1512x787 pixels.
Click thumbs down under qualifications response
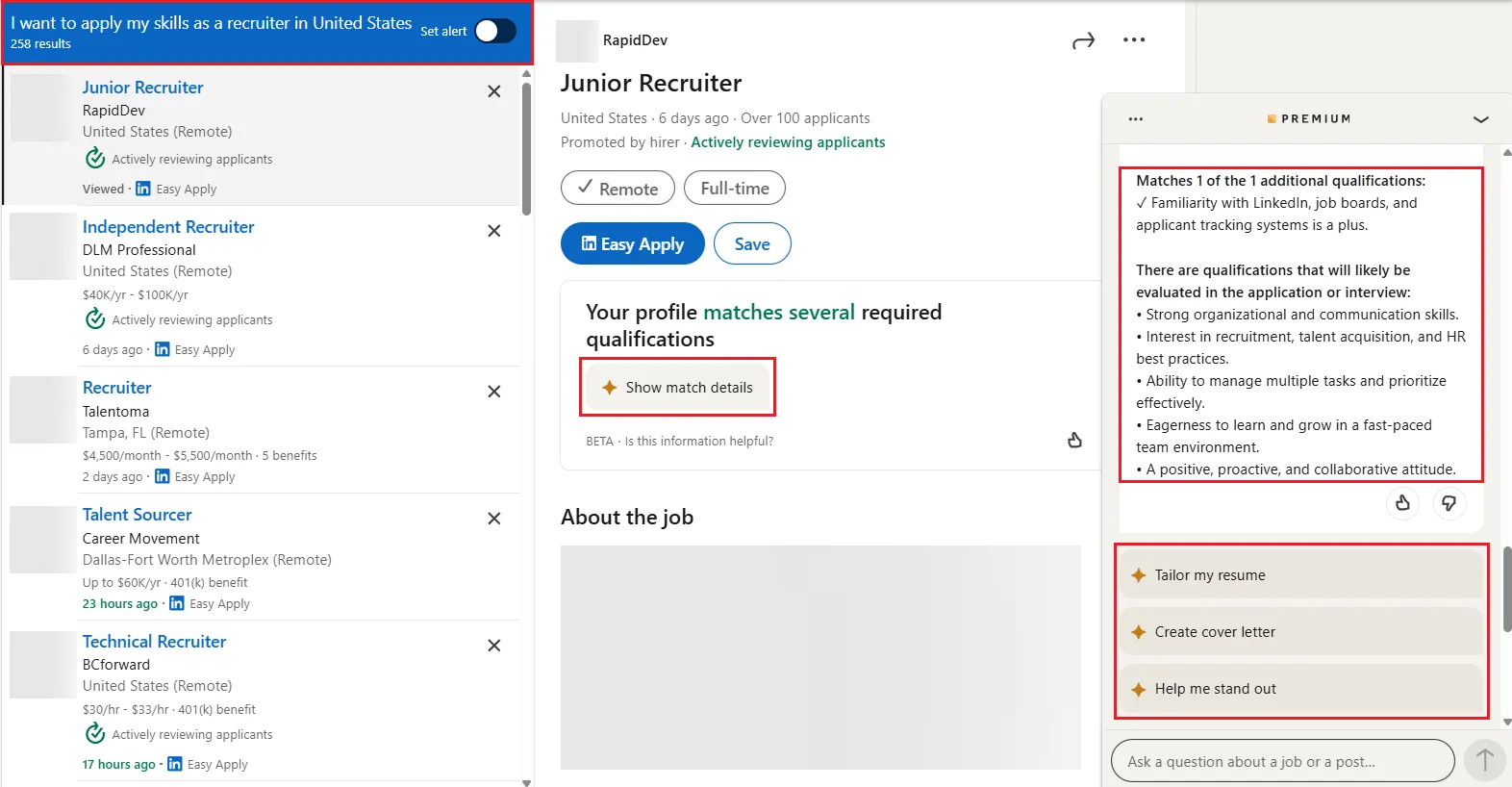click(x=1449, y=503)
